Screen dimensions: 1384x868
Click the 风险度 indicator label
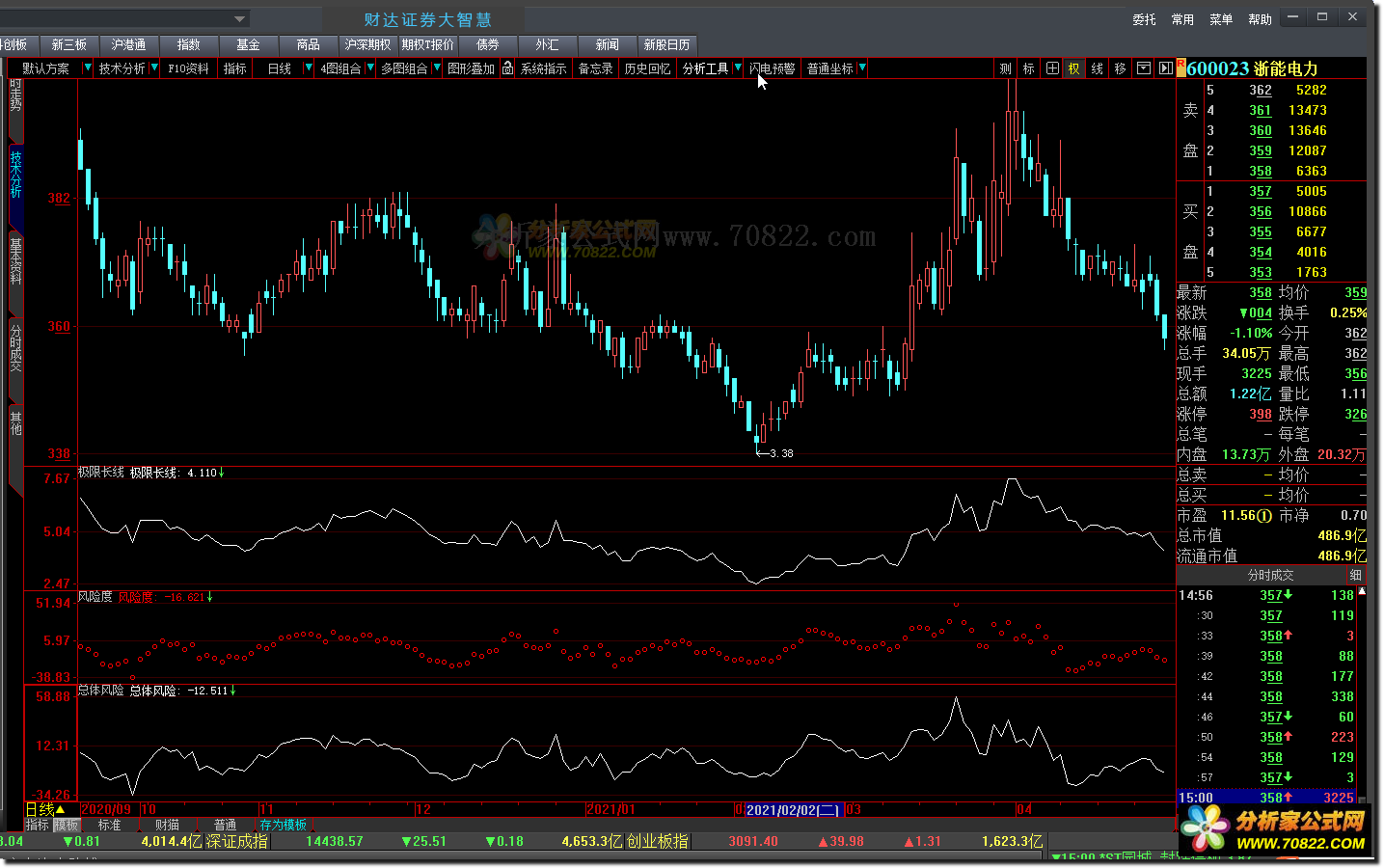click(x=95, y=597)
